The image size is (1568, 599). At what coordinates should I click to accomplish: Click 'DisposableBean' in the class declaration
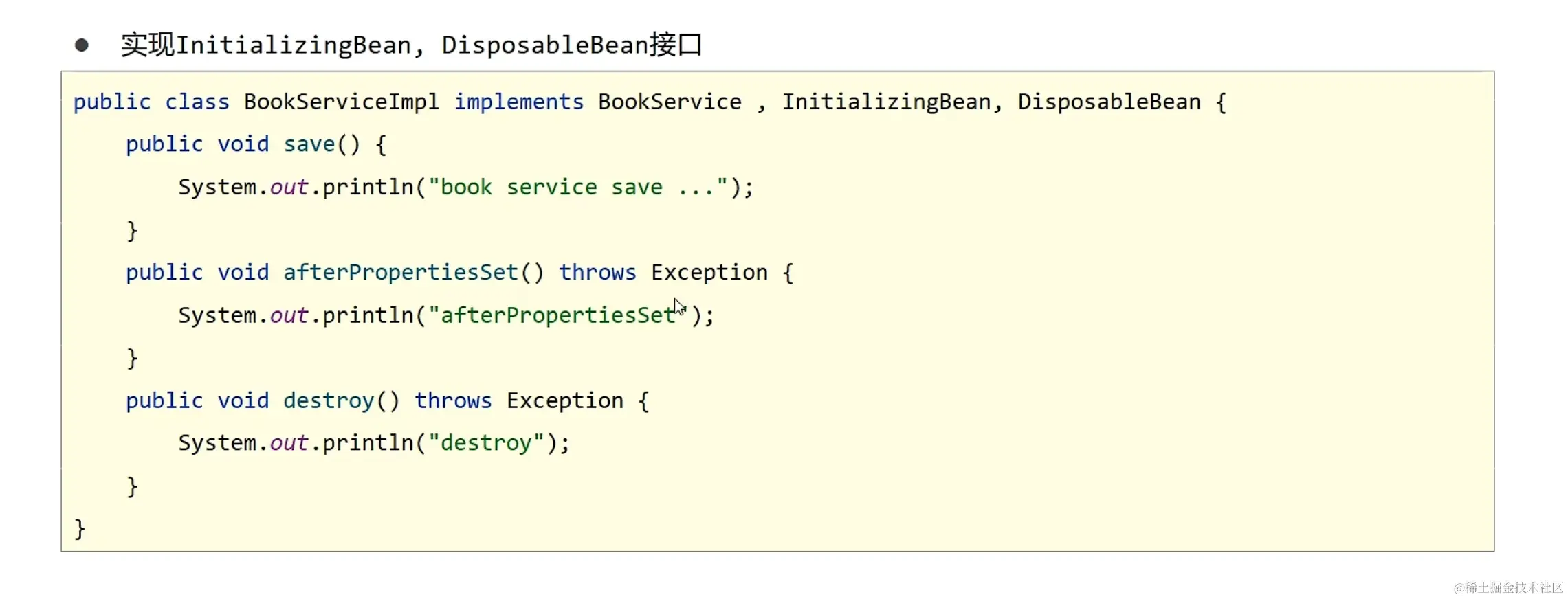pyautogui.click(x=1109, y=102)
